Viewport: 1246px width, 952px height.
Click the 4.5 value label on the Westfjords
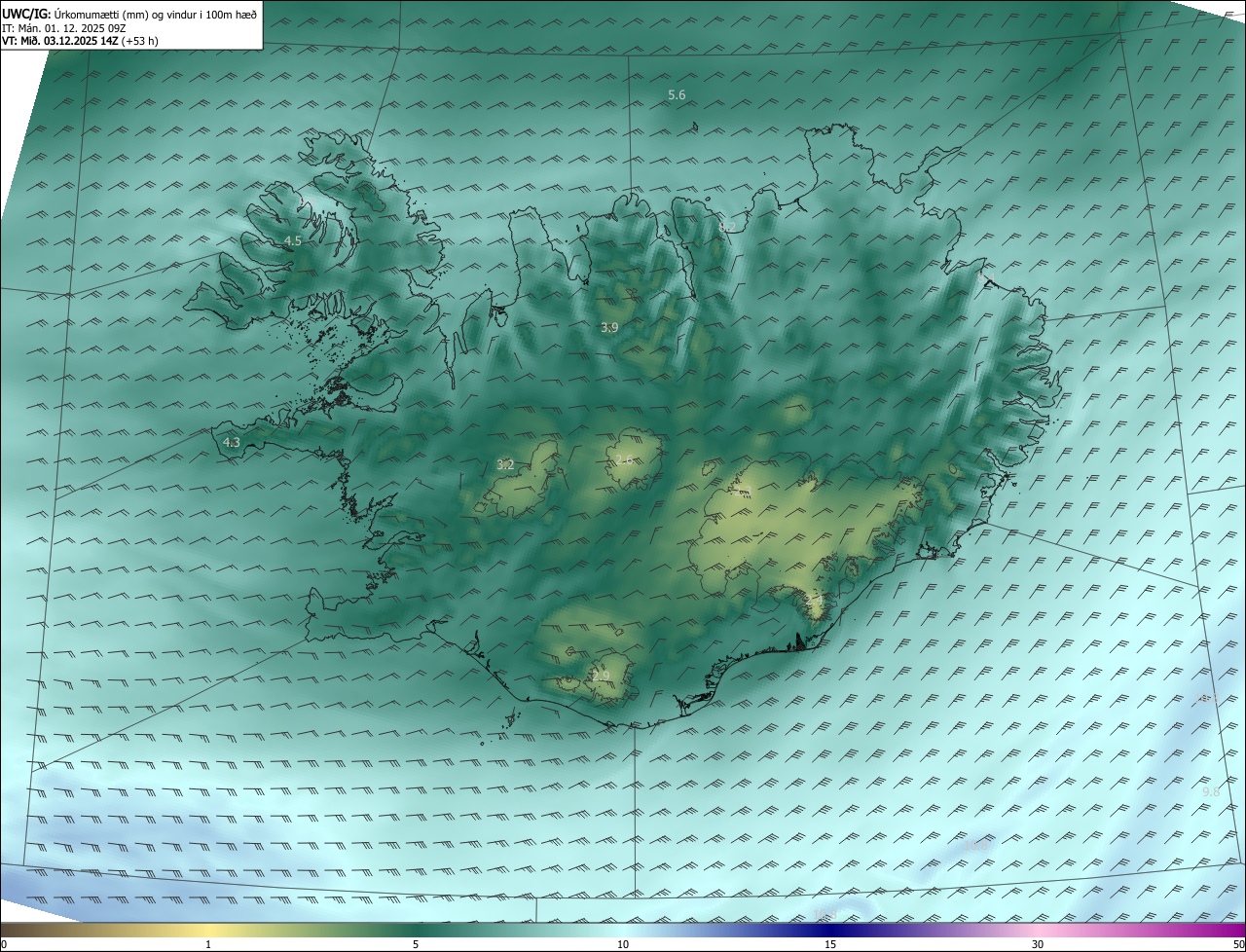coord(293,240)
